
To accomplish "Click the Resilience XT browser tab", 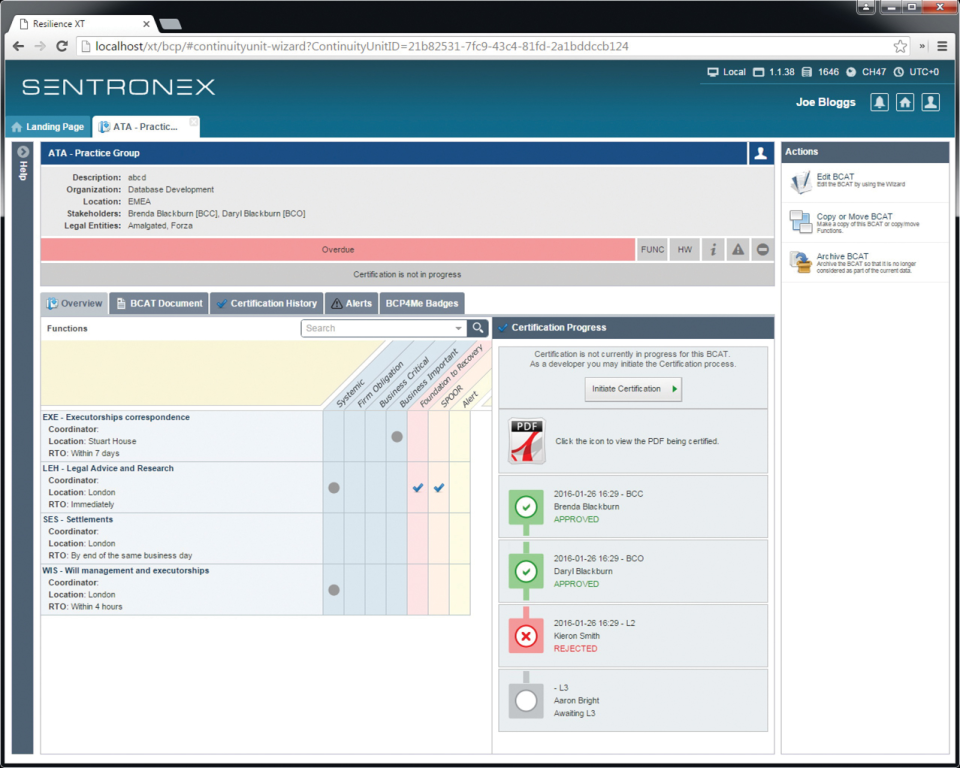I will (x=81, y=24).
